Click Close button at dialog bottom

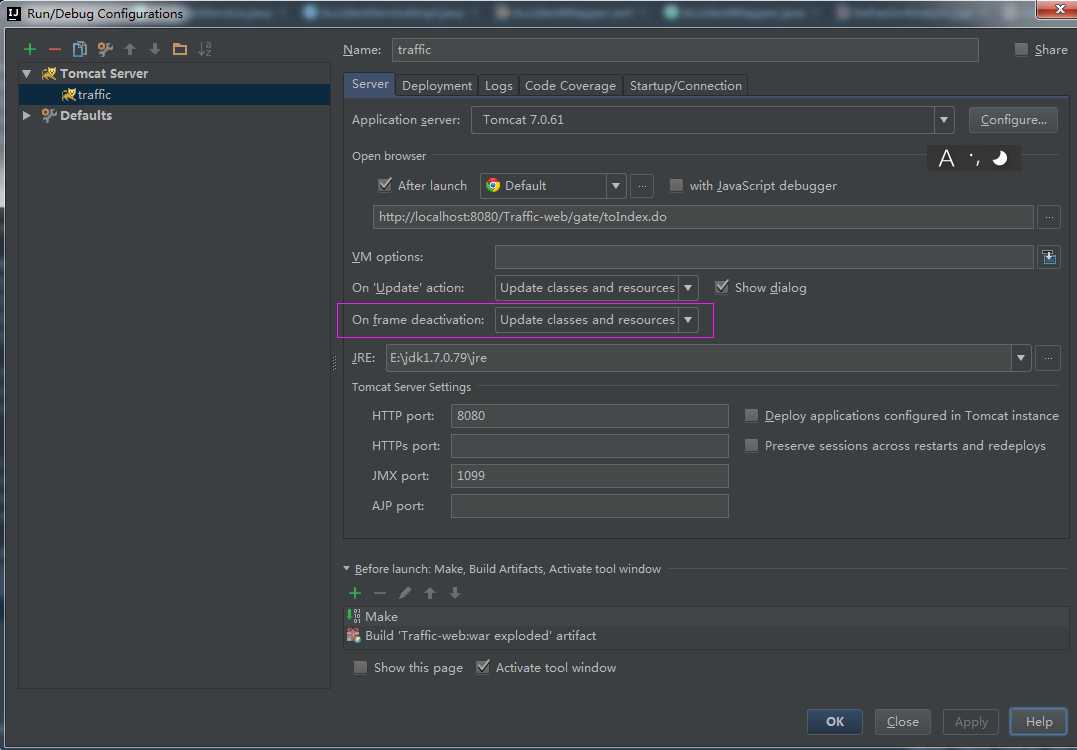903,722
